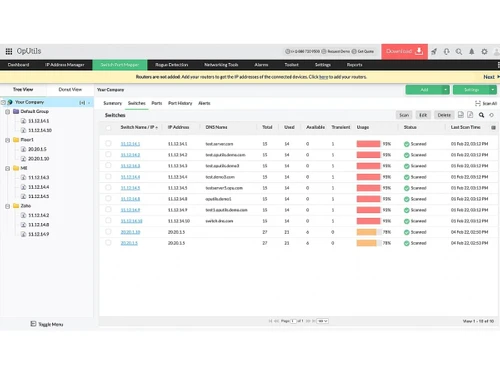The image size is (500, 375).
Task: Click the ME folder icon
Action: click(16, 168)
